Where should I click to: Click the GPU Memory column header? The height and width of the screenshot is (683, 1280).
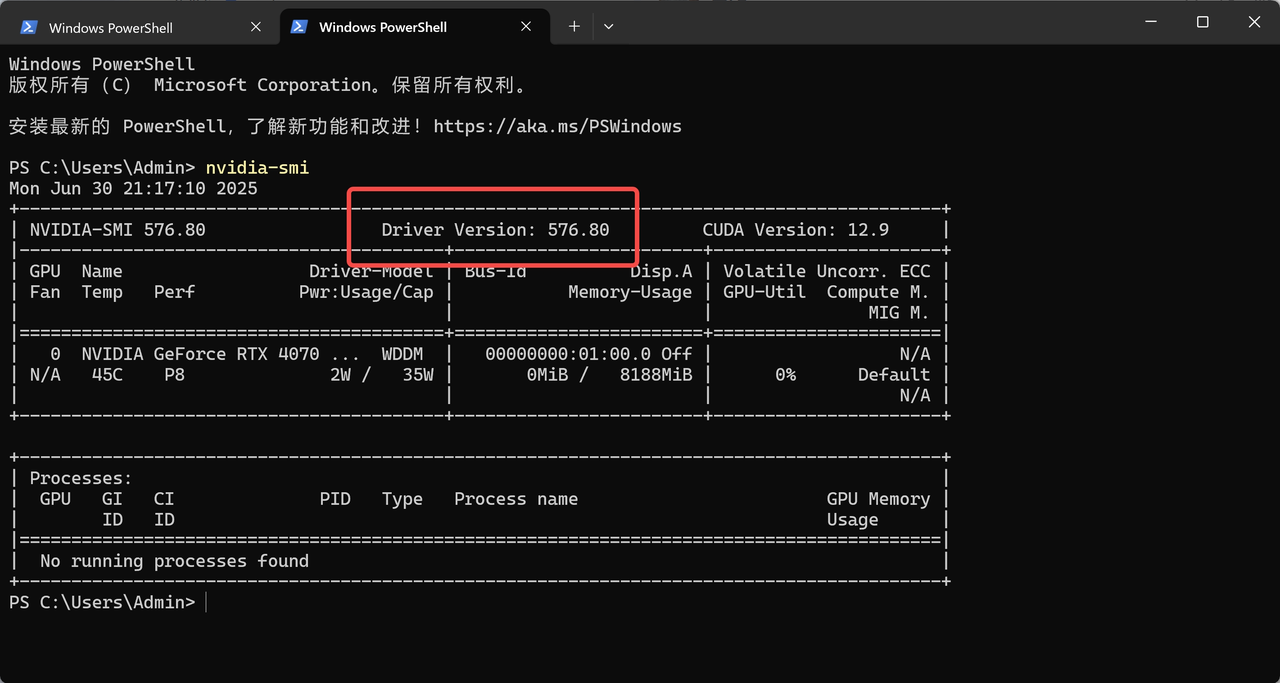(x=878, y=499)
